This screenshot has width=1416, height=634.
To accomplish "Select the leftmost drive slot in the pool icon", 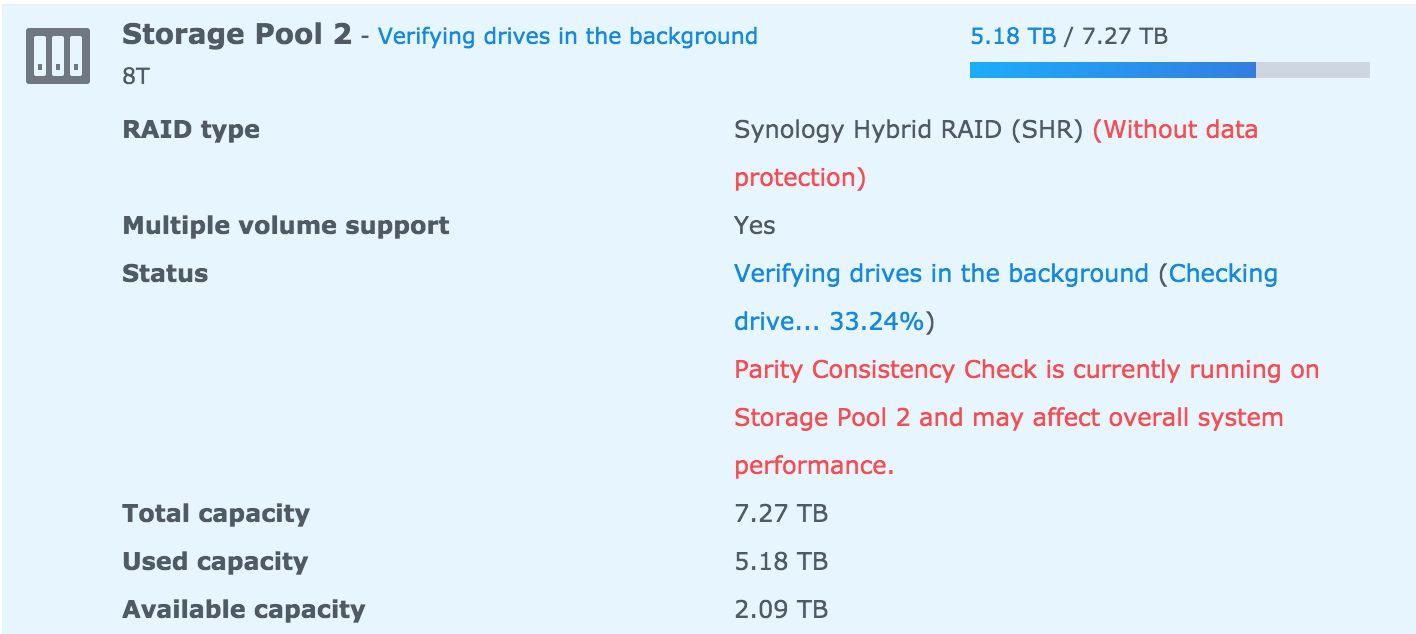I will coord(41,56).
